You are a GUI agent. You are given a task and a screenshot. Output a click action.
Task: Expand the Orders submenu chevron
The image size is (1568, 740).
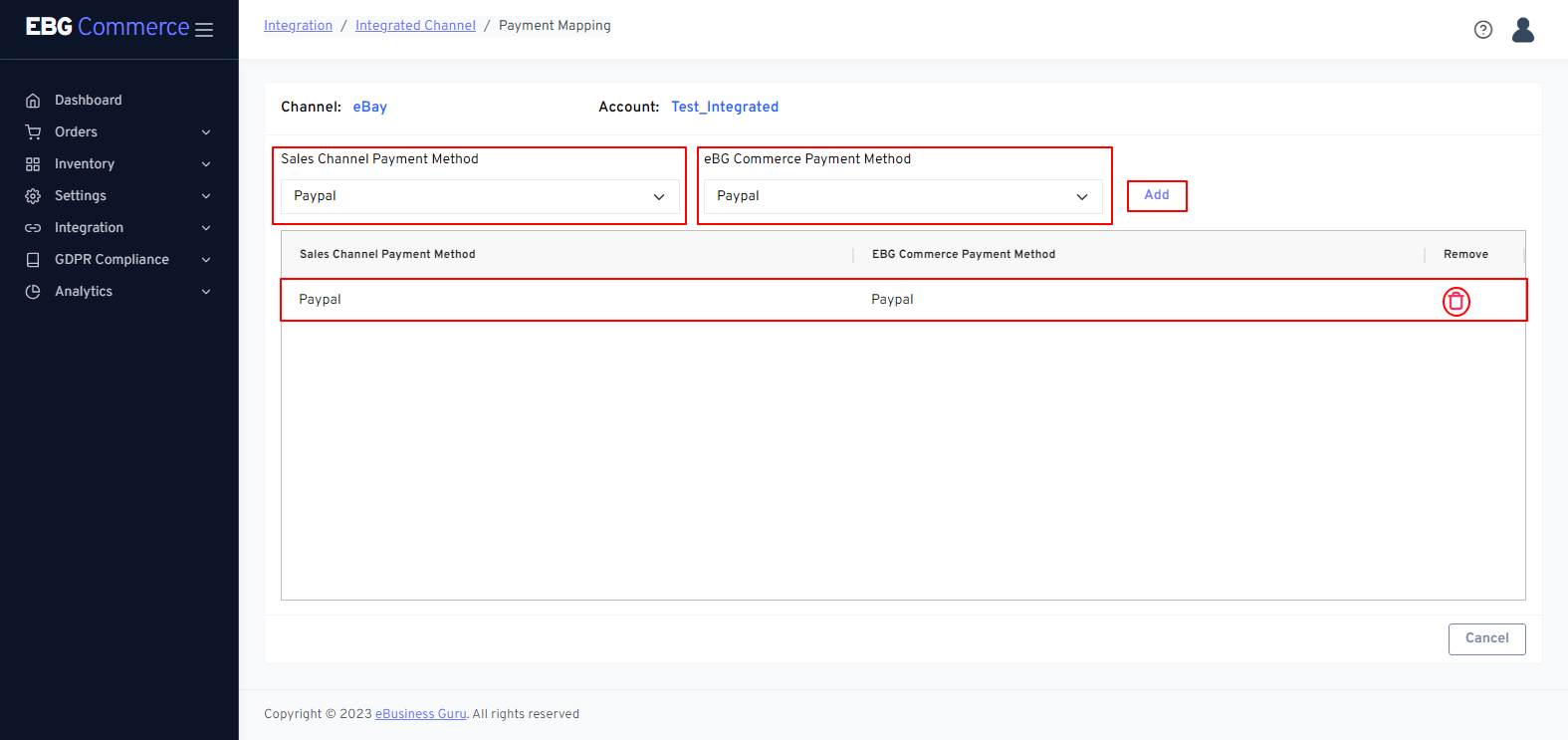point(206,132)
